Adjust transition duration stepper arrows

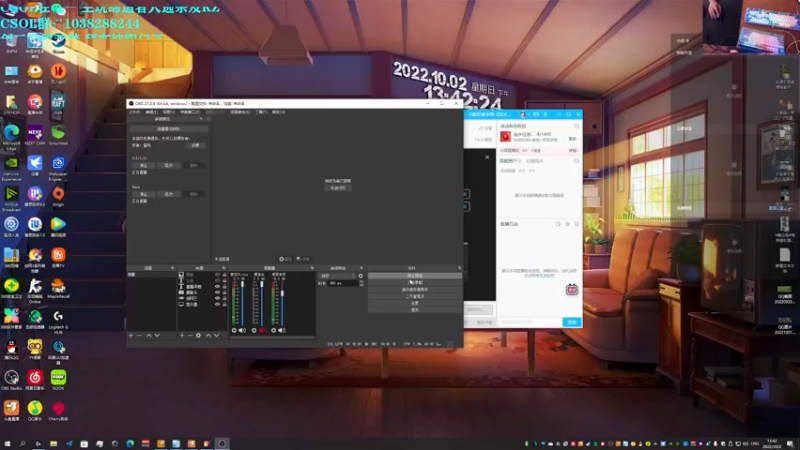[361, 283]
